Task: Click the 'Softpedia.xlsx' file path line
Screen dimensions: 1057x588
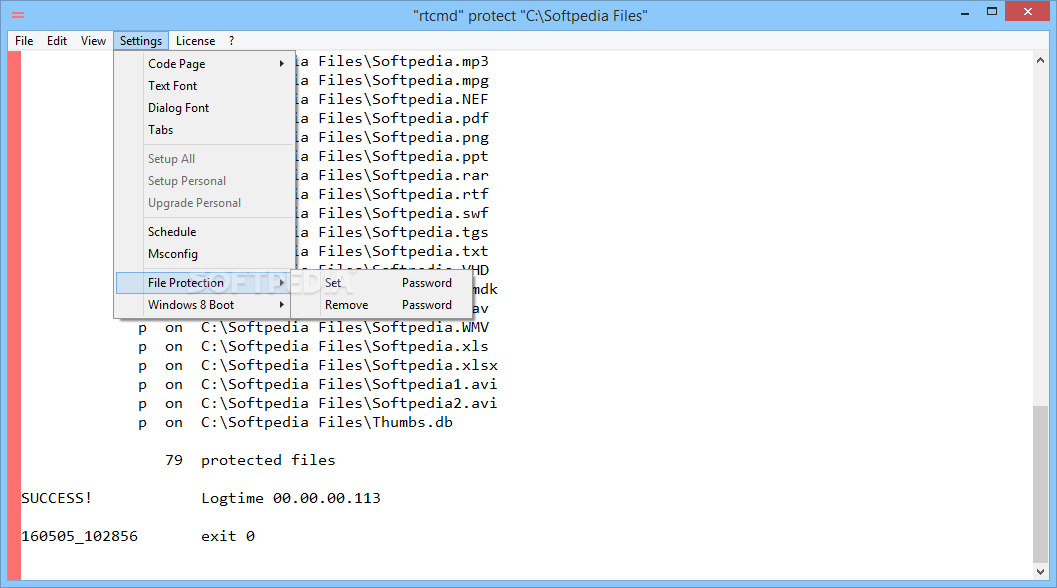Action: (349, 365)
